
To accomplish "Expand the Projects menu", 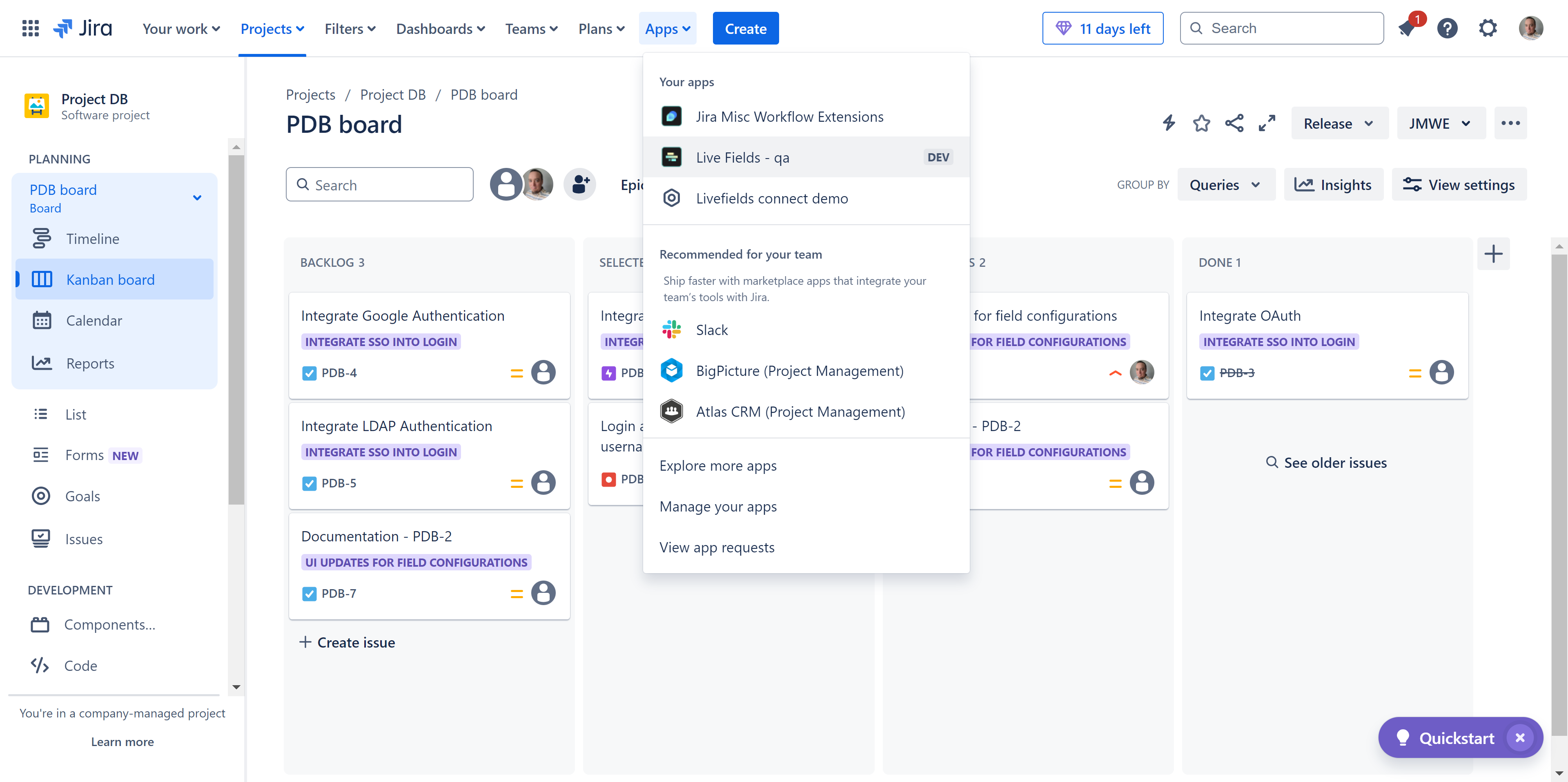I will tap(272, 29).
